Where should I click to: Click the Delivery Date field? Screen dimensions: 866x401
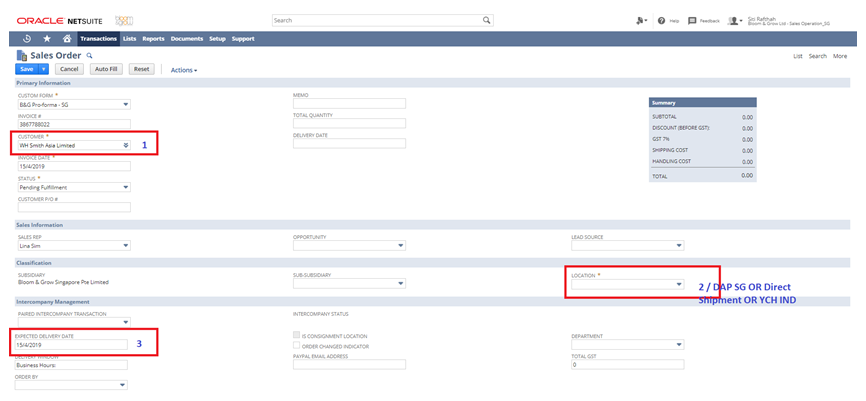tap(349, 144)
